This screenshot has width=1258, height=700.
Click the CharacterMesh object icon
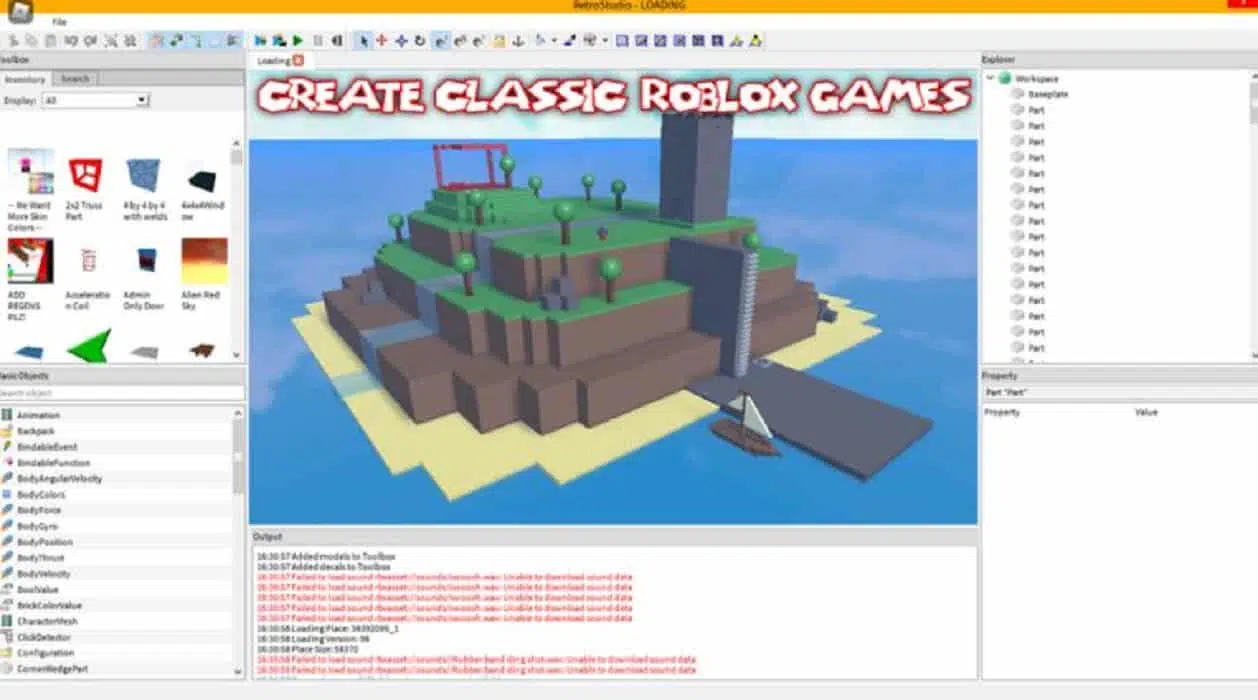(7, 621)
